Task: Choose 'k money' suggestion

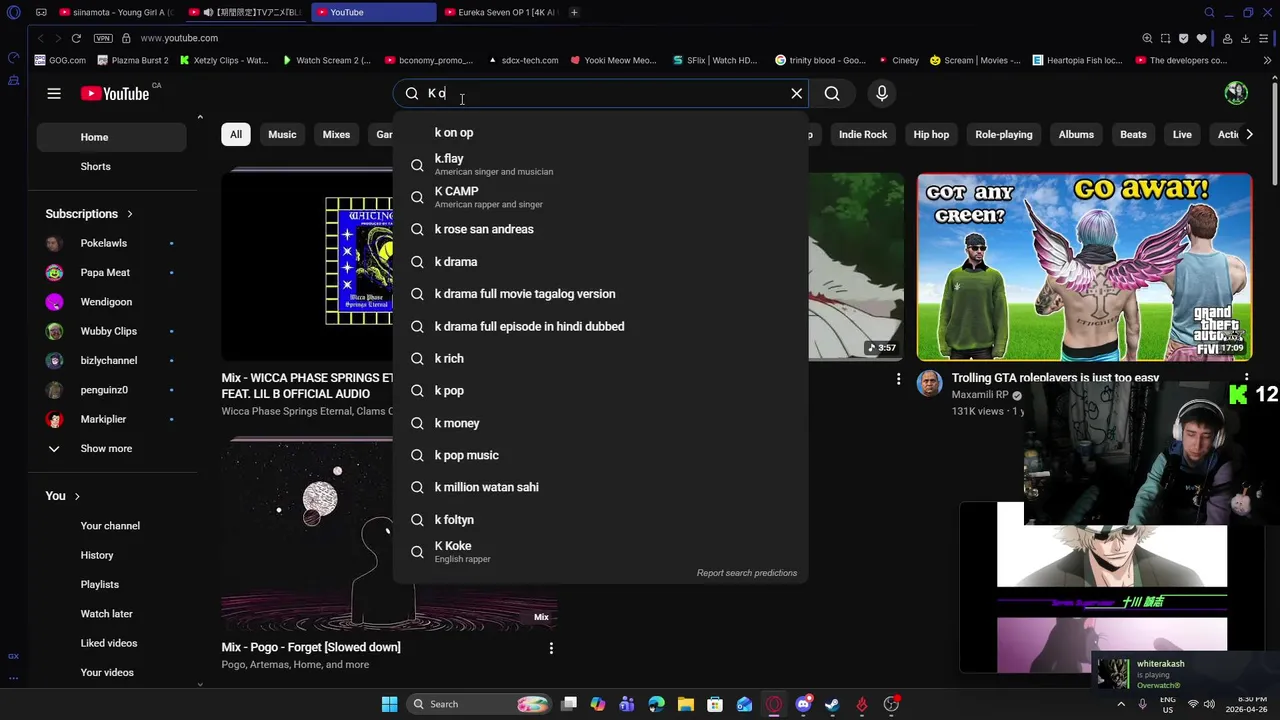Action: 600,423
